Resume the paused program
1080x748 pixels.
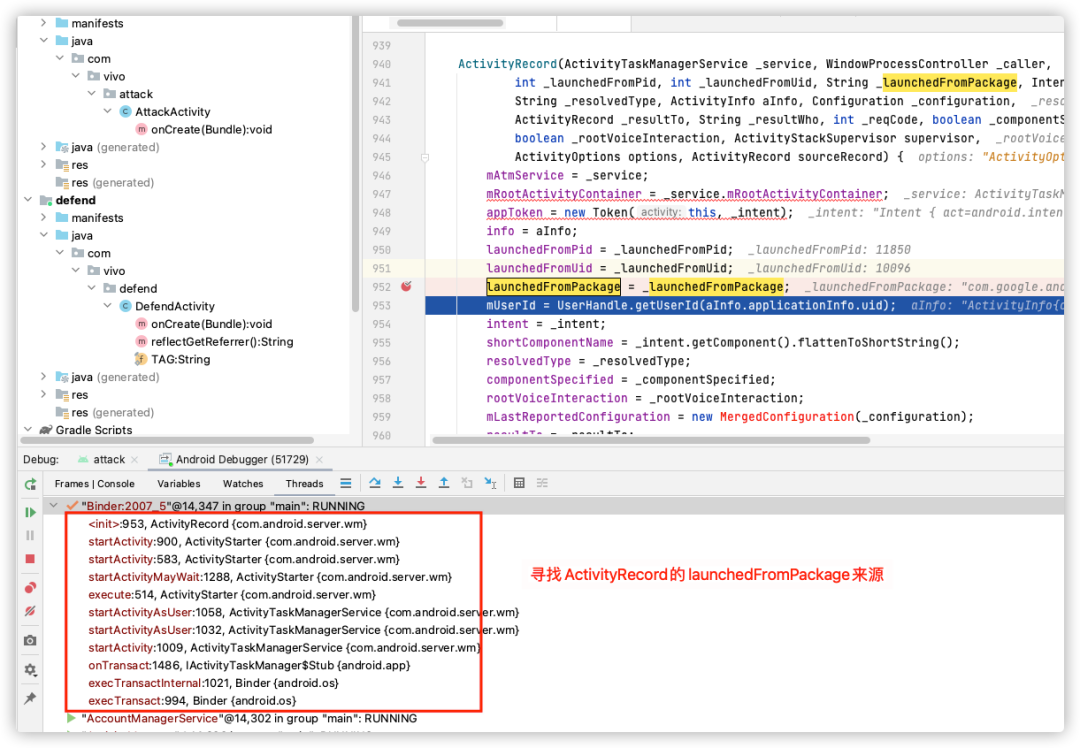30,512
